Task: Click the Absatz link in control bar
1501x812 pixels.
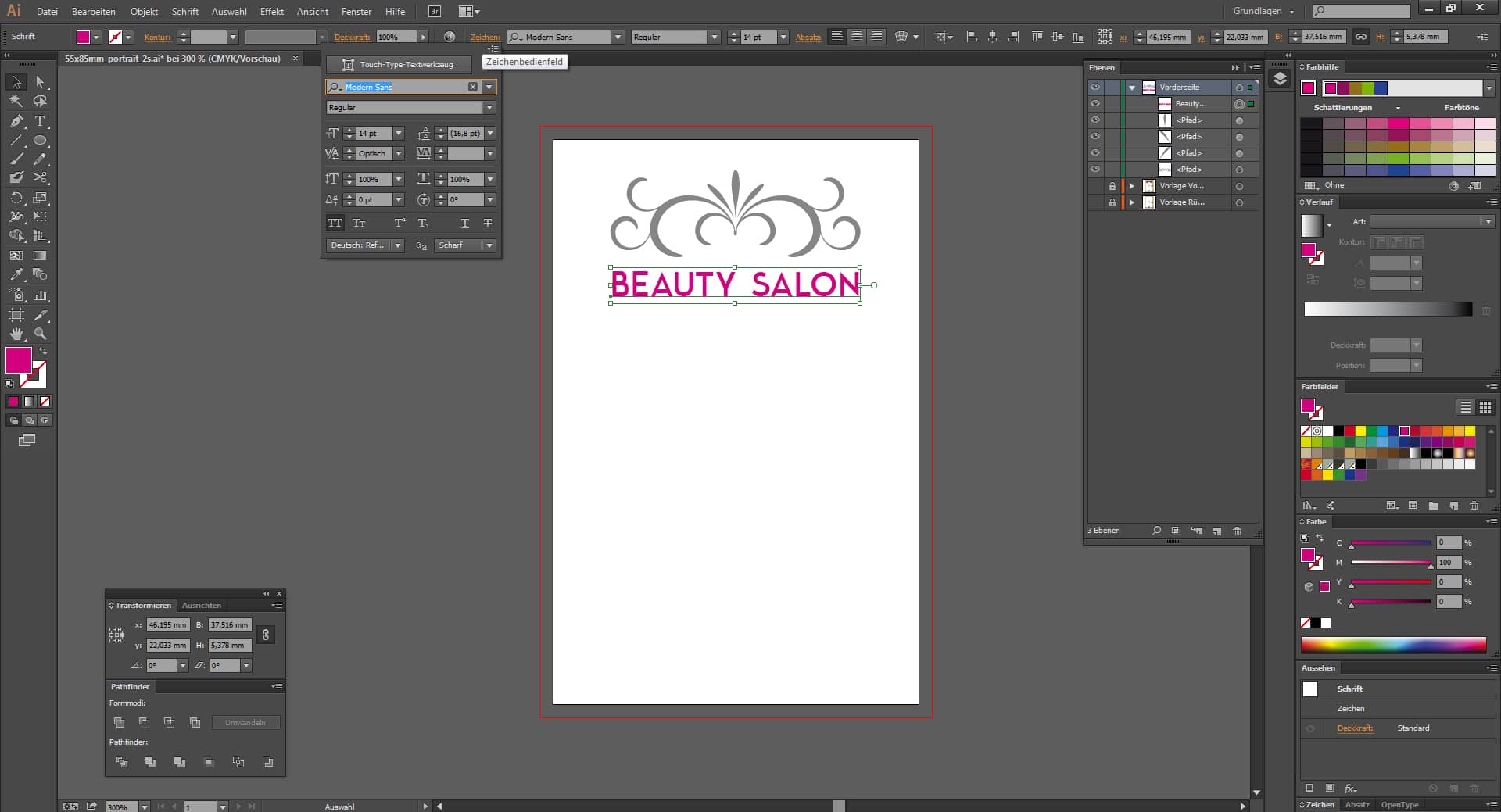Action: point(808,37)
